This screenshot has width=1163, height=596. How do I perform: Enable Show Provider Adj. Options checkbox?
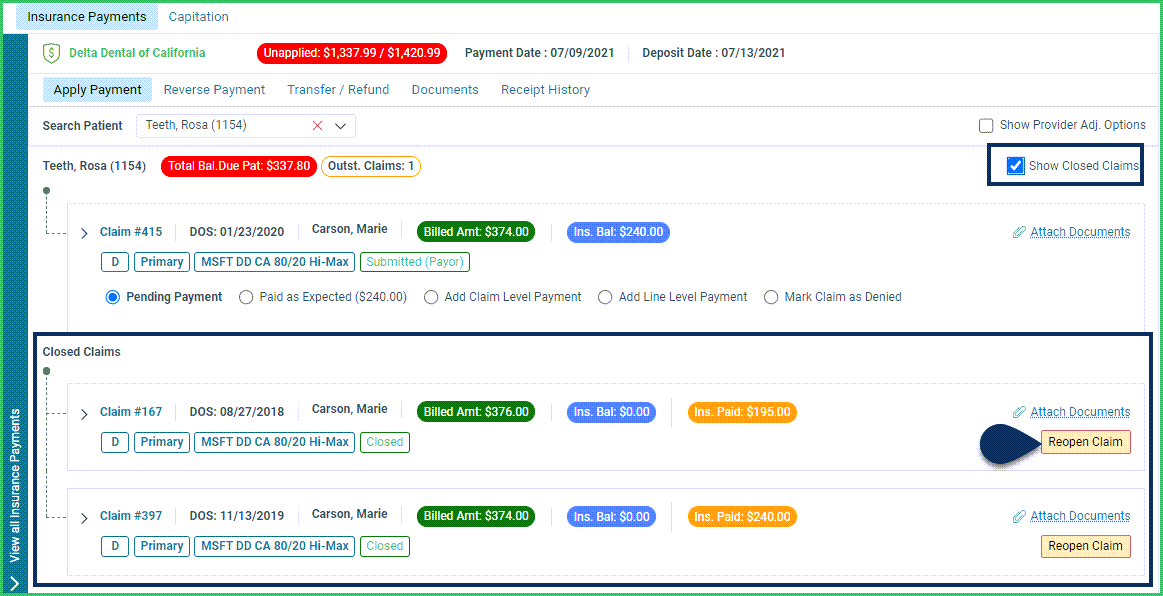tap(986, 125)
